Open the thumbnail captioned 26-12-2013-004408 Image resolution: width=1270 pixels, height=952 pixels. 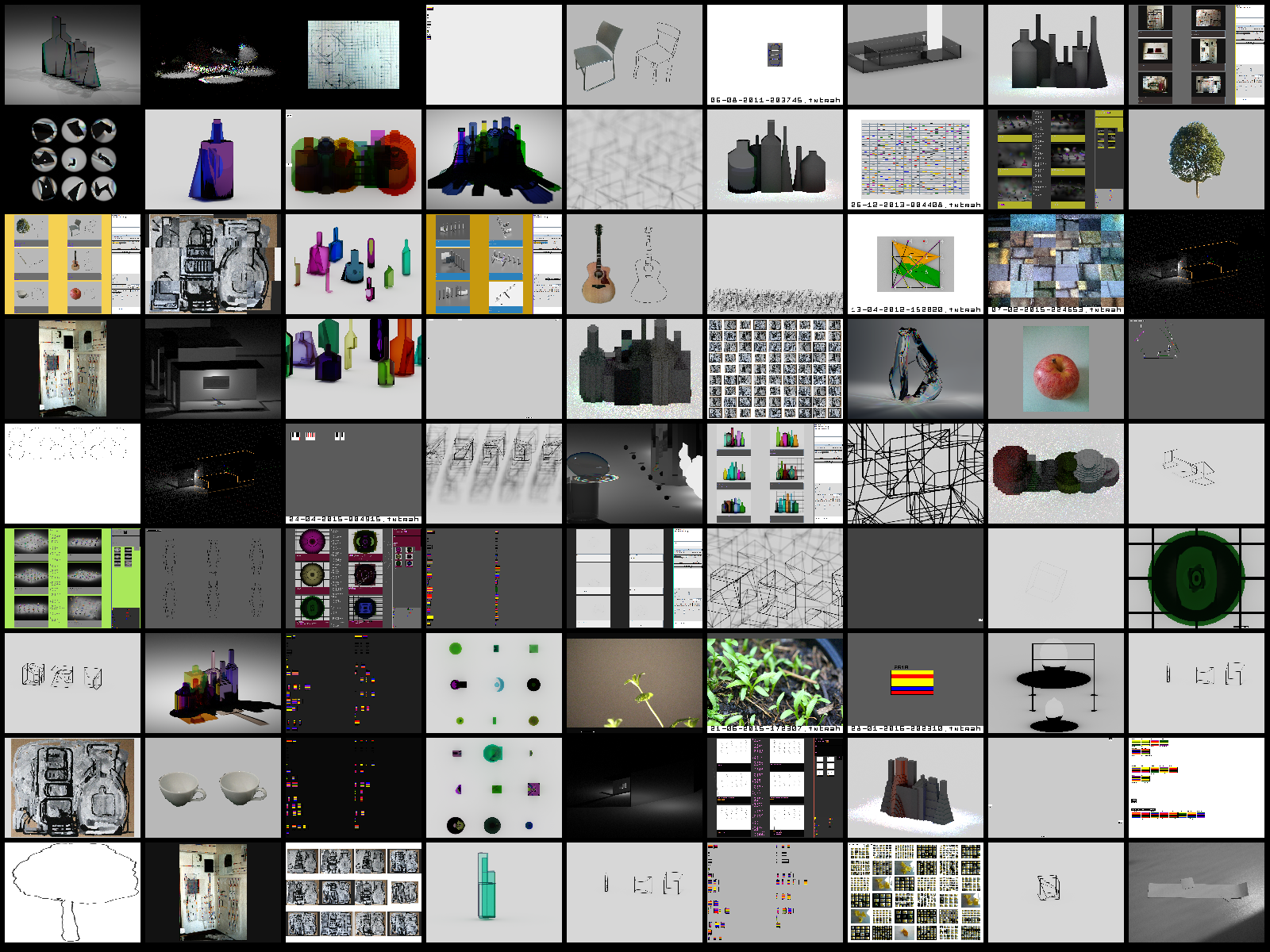pos(915,159)
